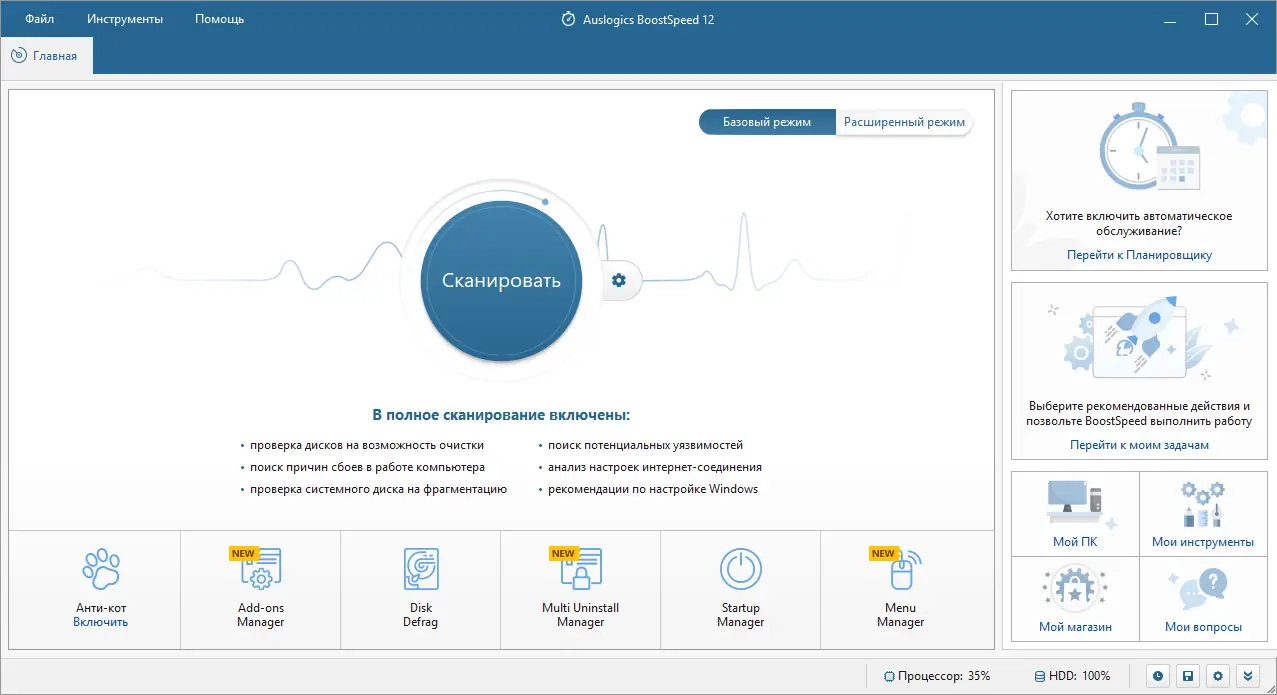
Task: Enable Анти-кот via Включить link
Action: click(100, 622)
